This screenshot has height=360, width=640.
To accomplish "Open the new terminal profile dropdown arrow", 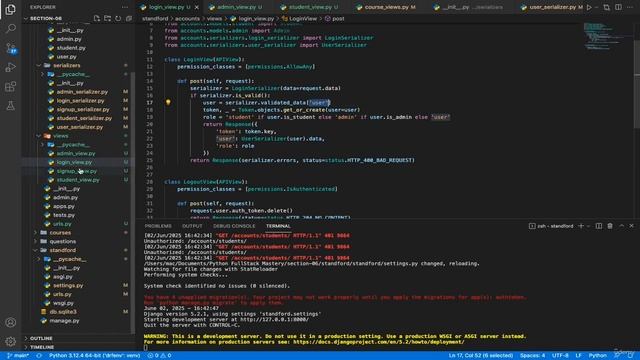I will (588, 226).
